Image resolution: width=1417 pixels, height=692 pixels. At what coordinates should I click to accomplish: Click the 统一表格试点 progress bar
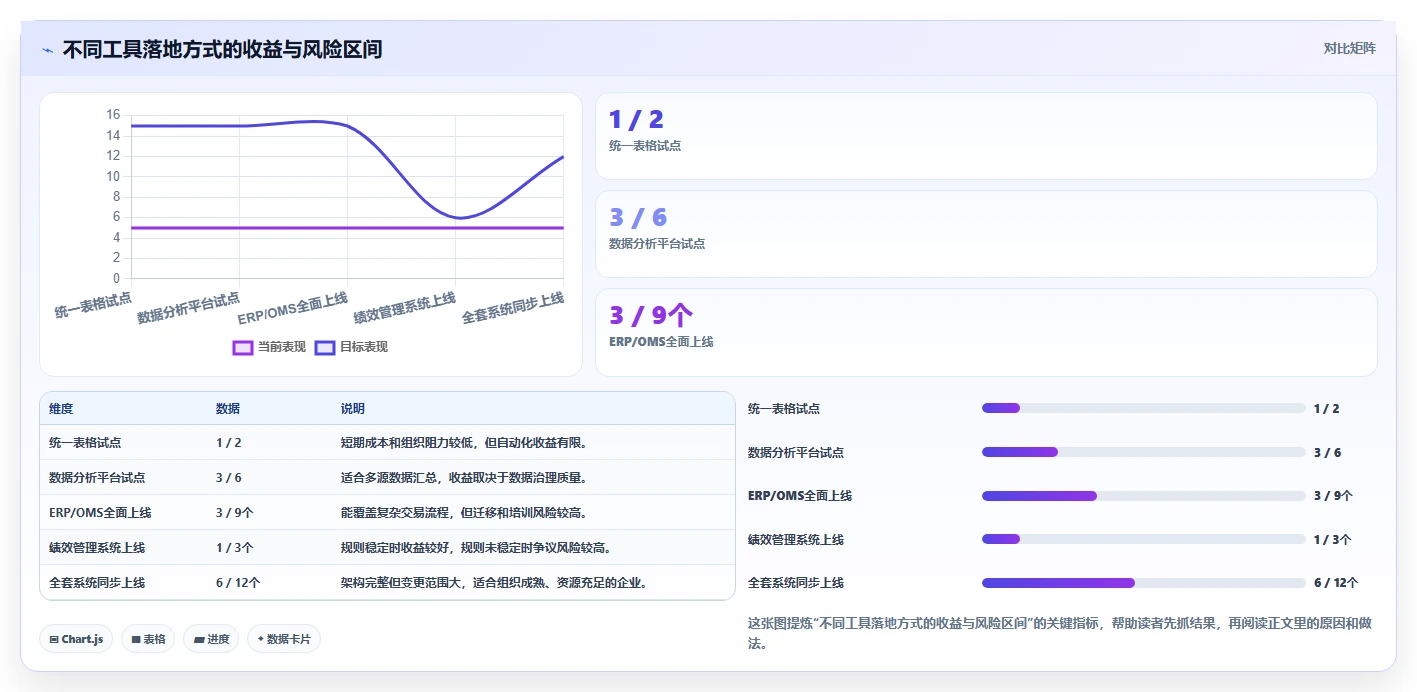pos(1144,408)
